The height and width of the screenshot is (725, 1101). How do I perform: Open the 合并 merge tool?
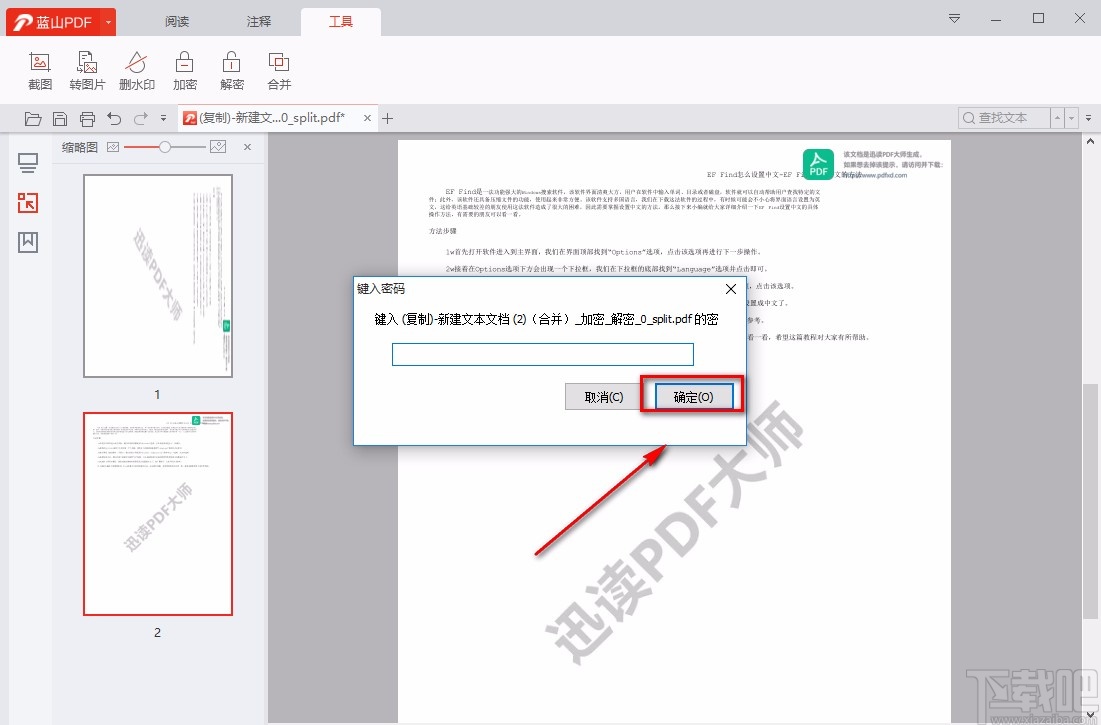[278, 70]
